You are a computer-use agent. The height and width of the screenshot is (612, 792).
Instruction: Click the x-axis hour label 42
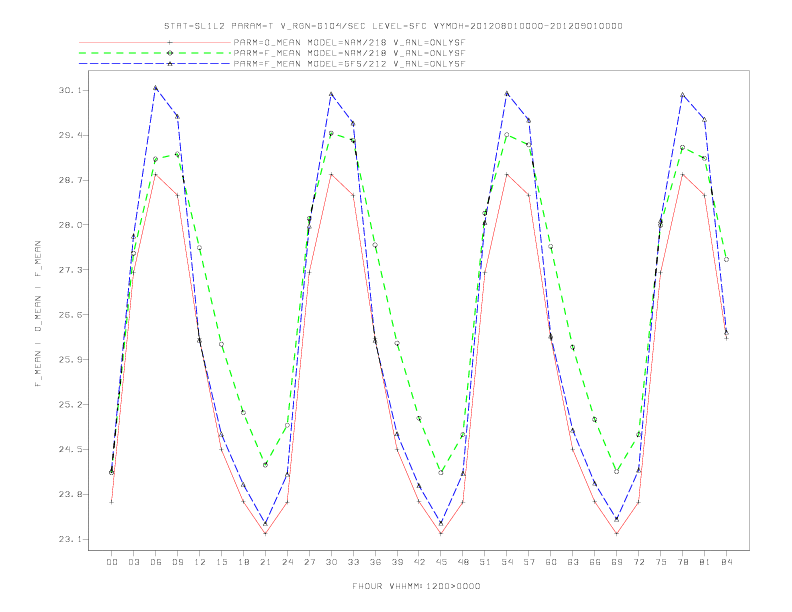[419, 562]
